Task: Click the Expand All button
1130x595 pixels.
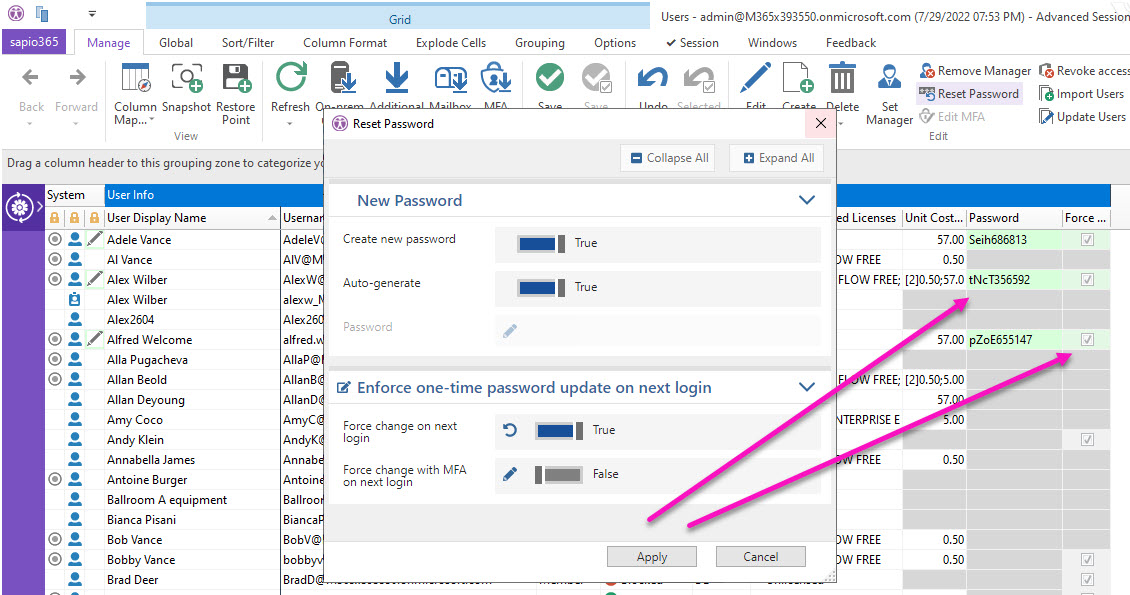Action: pyautogui.click(x=777, y=158)
